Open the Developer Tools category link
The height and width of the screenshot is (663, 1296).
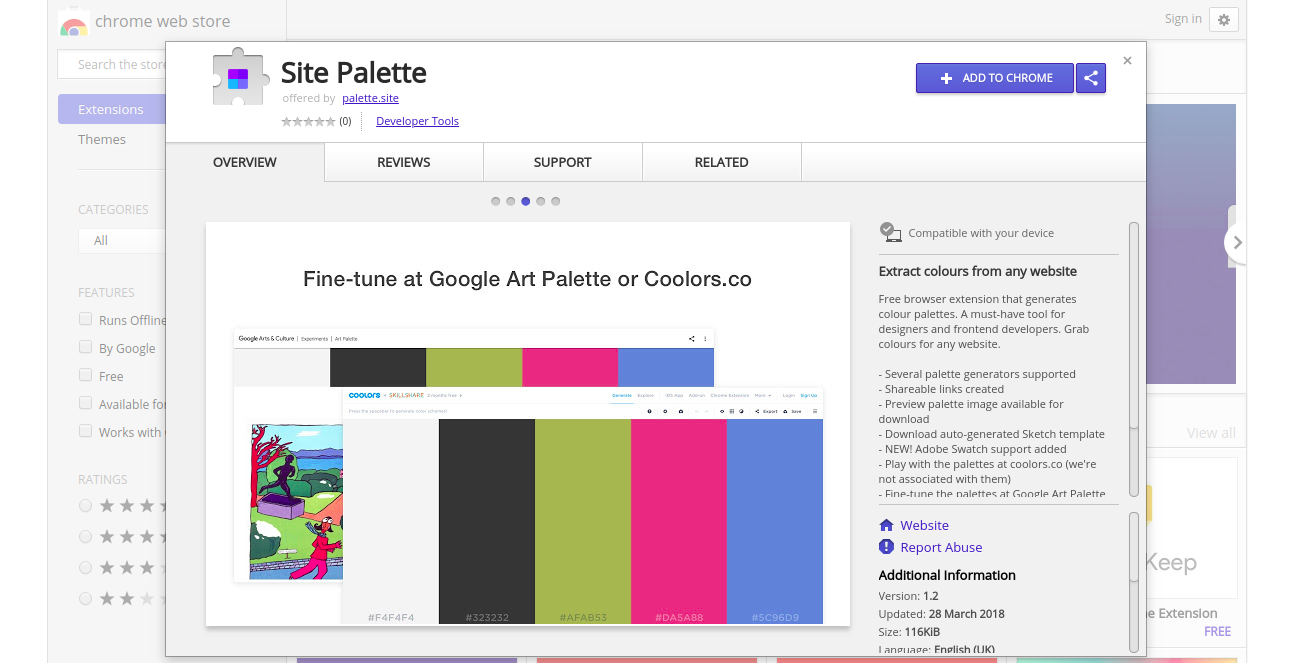click(x=417, y=121)
